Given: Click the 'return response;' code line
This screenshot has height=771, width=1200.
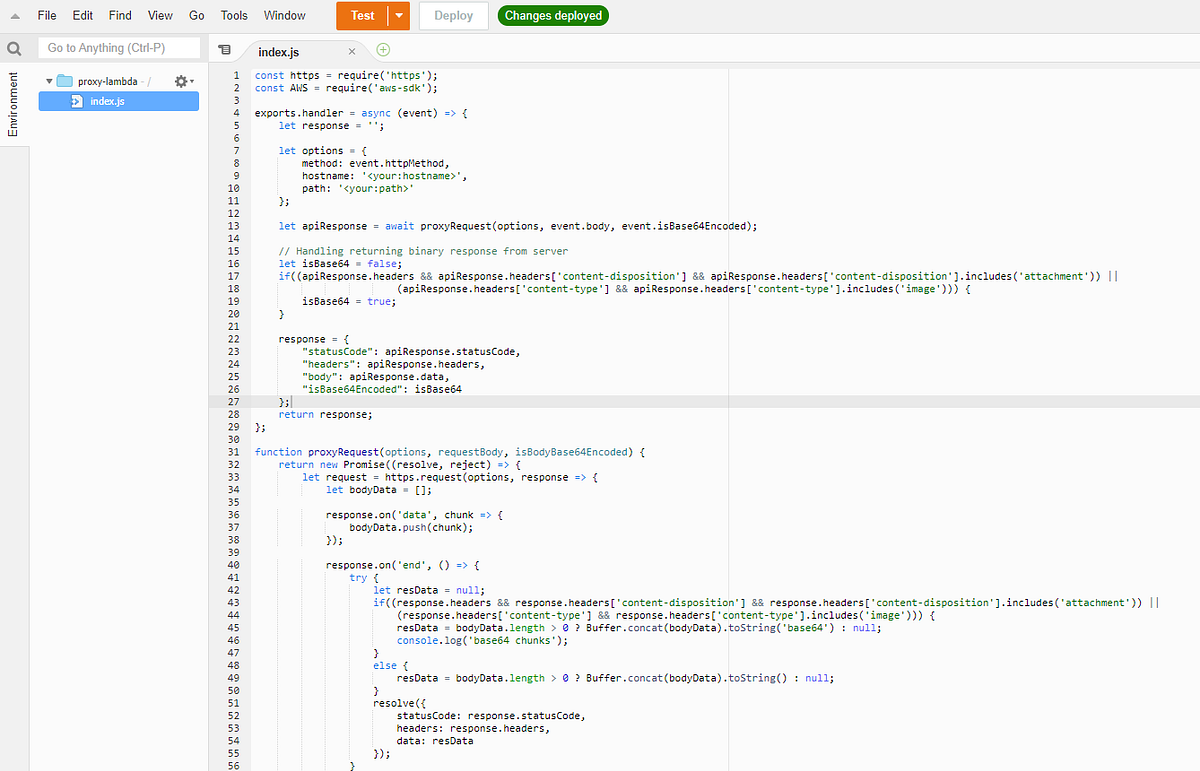Looking at the screenshot, I should click(x=325, y=414).
